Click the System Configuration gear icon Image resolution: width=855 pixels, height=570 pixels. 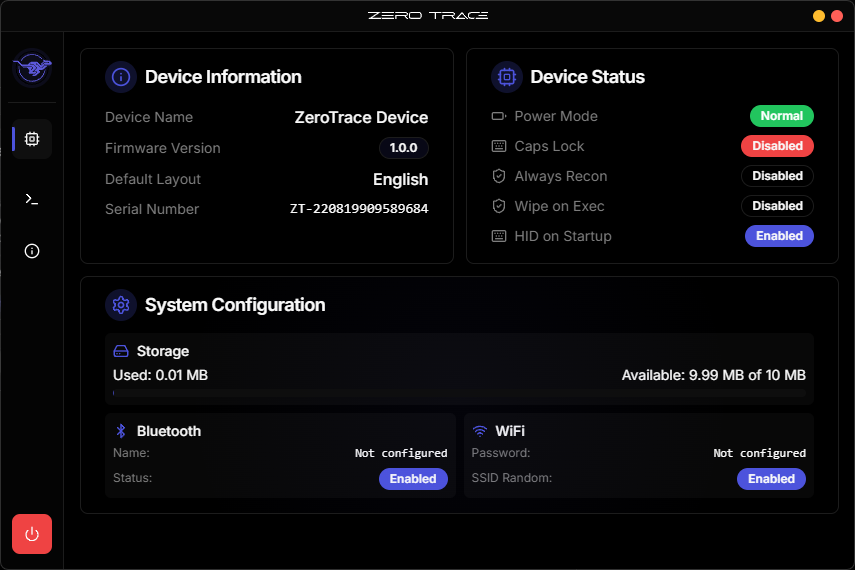121,305
